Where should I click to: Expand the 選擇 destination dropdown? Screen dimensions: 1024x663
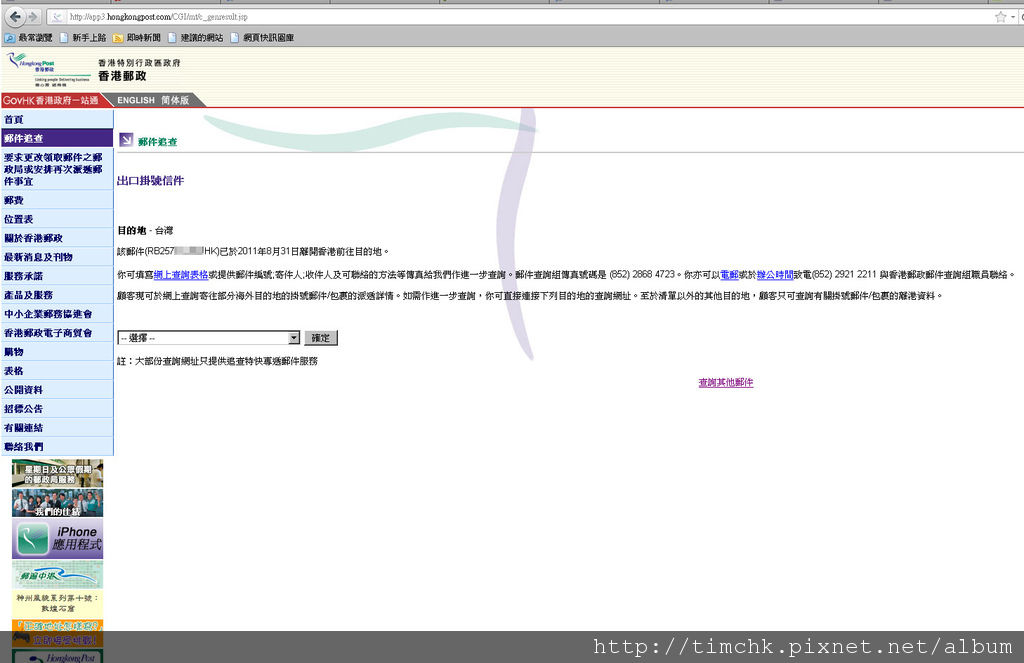[x=208, y=338]
